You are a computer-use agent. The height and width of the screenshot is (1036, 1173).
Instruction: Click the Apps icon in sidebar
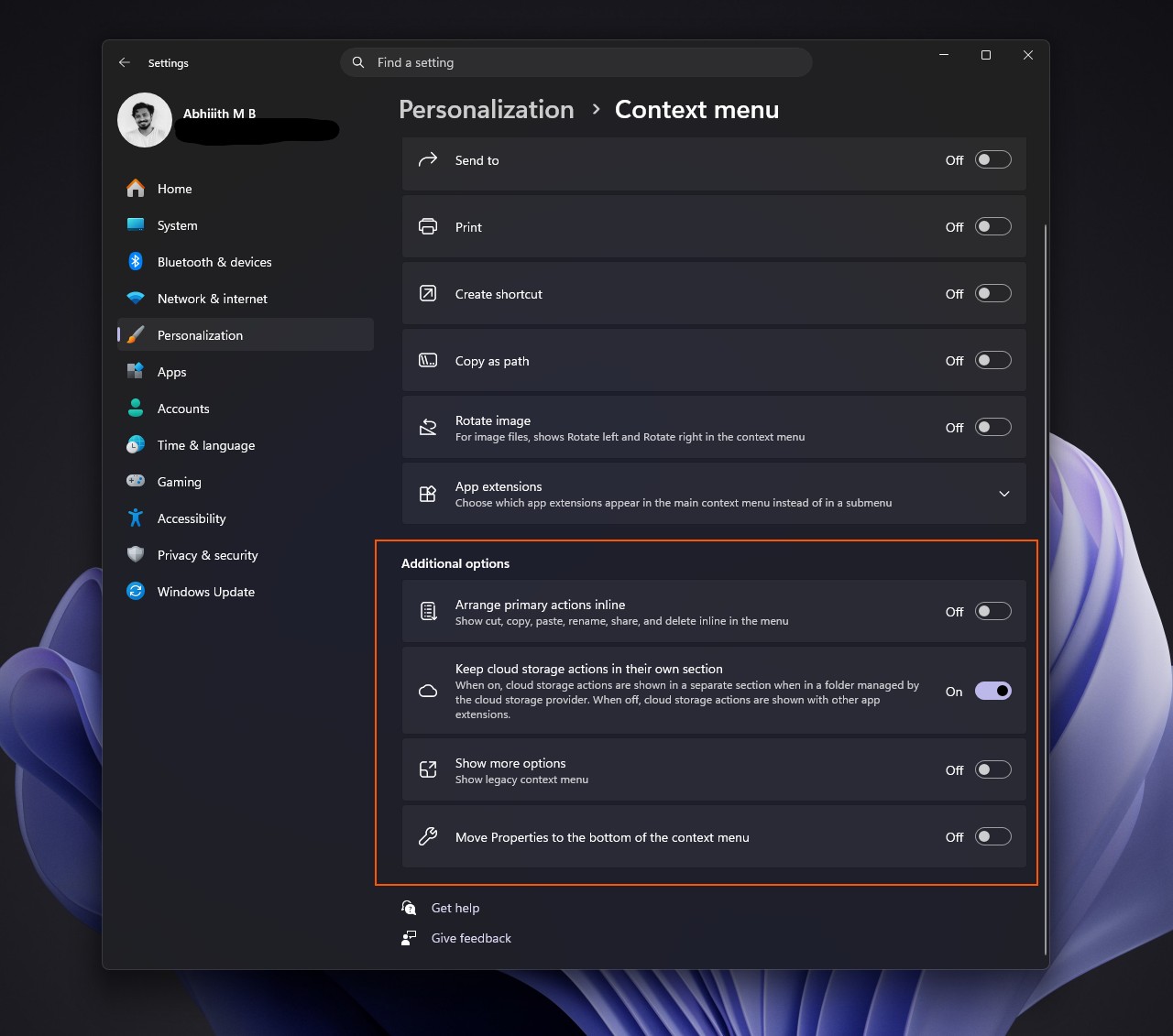point(136,371)
